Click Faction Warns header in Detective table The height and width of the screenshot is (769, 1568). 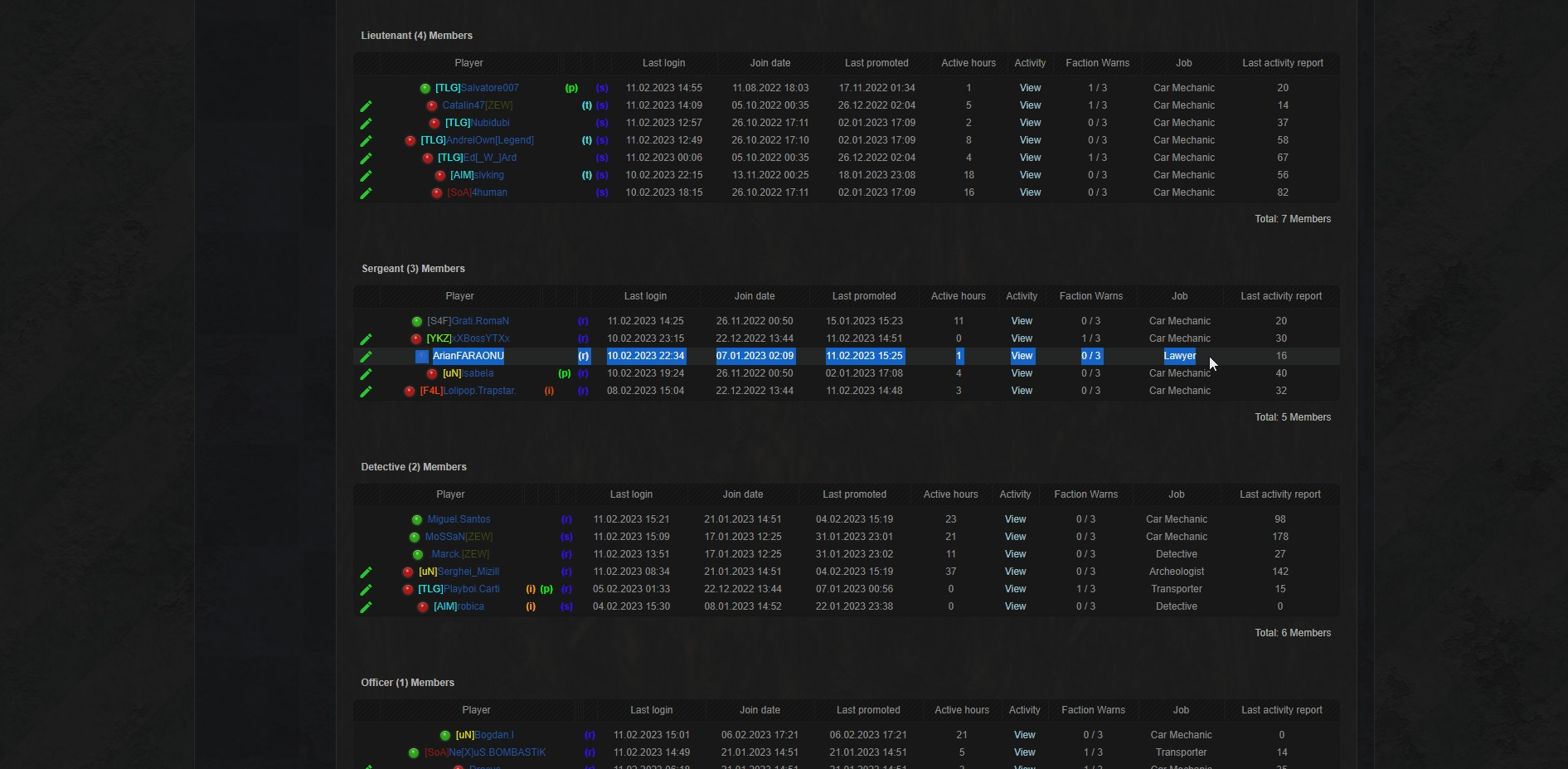1086,494
